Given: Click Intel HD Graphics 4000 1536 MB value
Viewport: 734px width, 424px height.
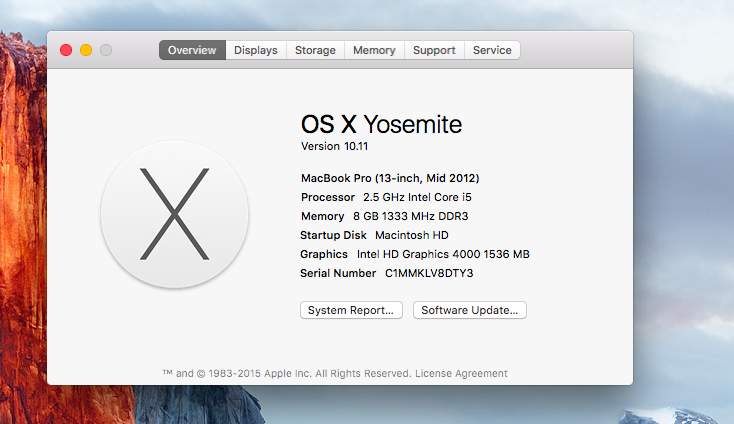Looking at the screenshot, I should [443, 254].
